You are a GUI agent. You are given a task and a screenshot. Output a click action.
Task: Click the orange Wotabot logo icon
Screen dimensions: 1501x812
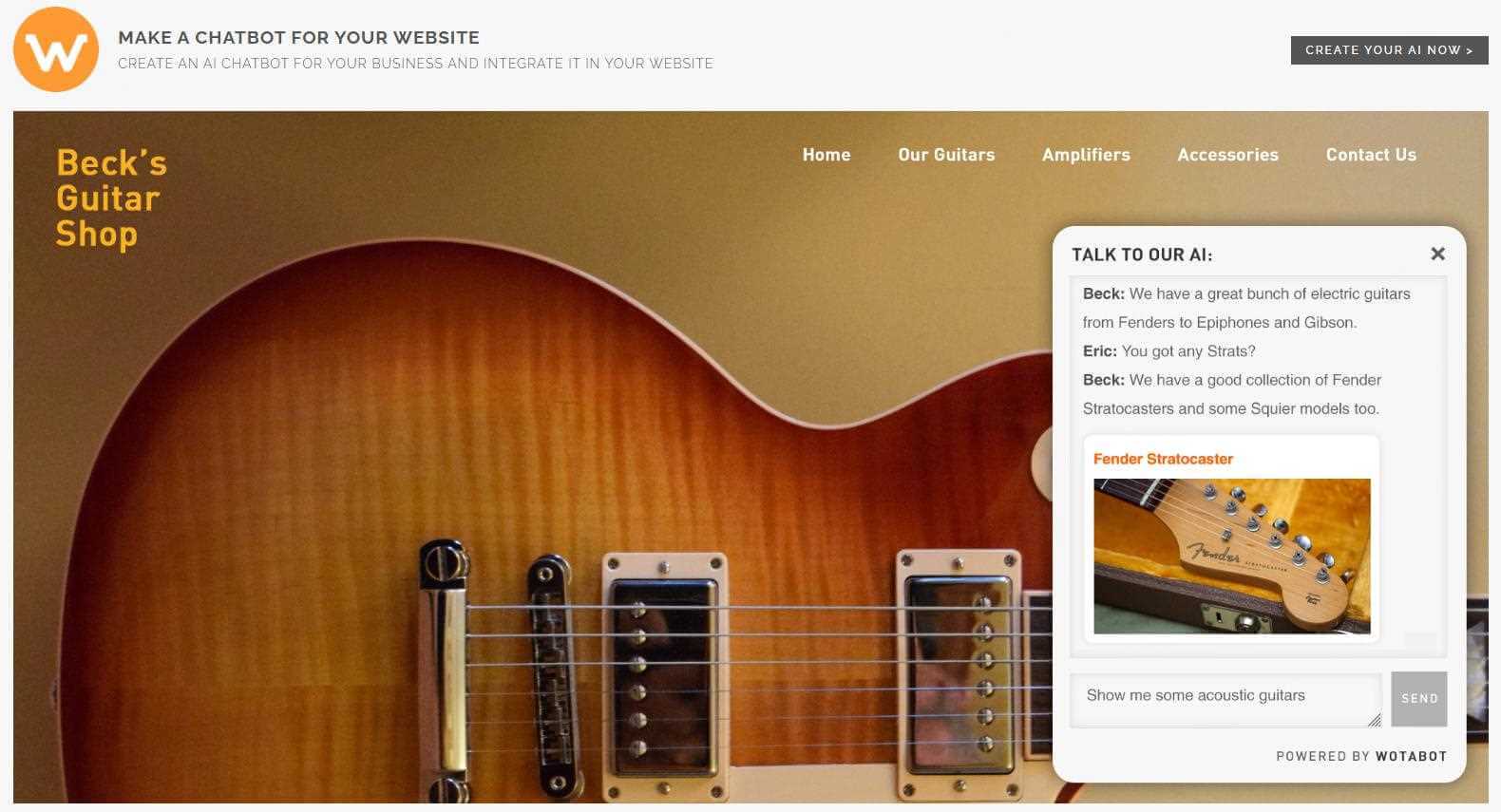tap(56, 49)
